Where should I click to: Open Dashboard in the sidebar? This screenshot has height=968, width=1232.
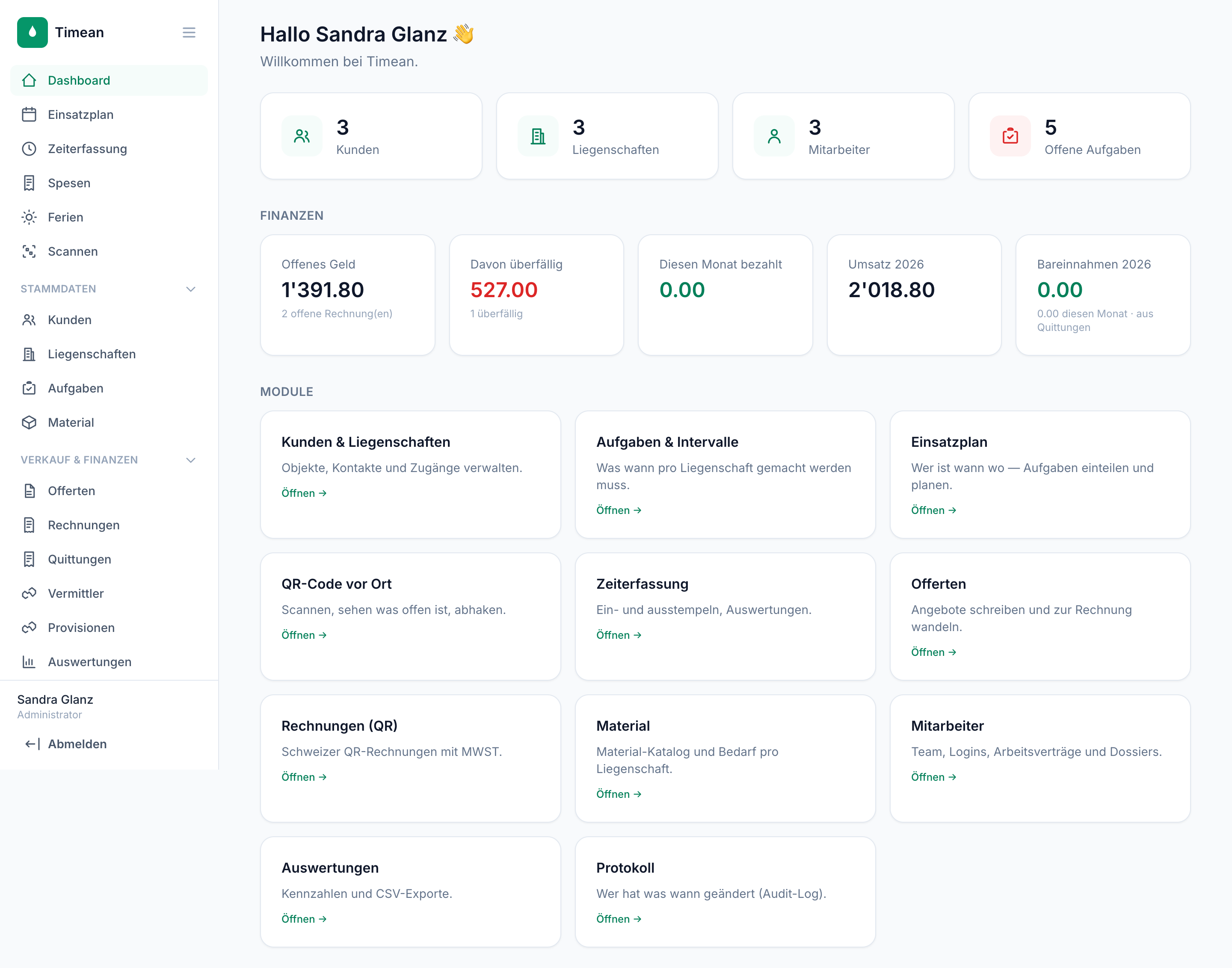[x=109, y=80]
